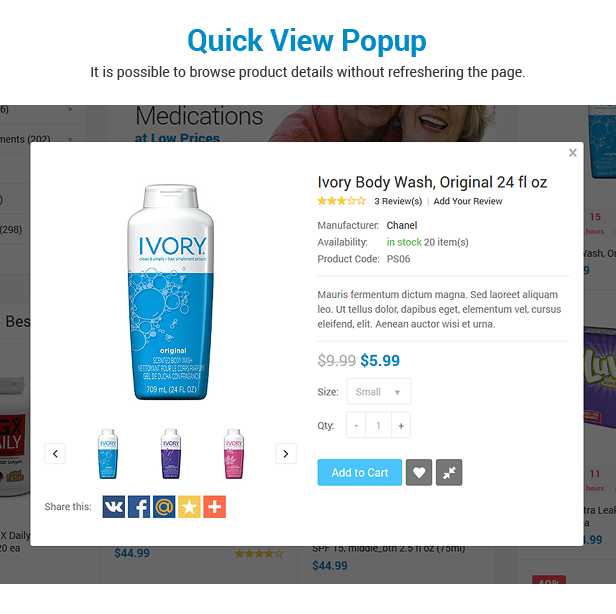Add to Cart button
This screenshot has height=614, width=616.
pyautogui.click(x=359, y=472)
